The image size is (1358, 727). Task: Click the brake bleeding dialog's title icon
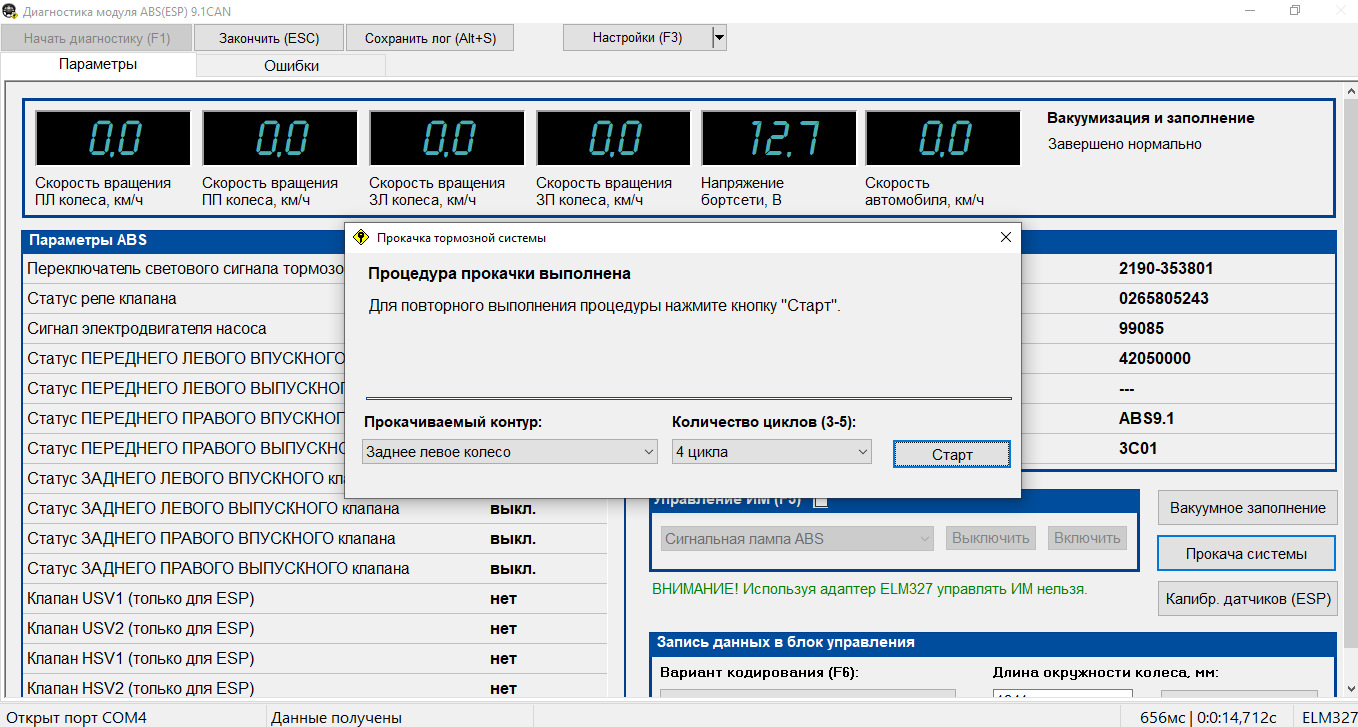pyautogui.click(x=361, y=238)
